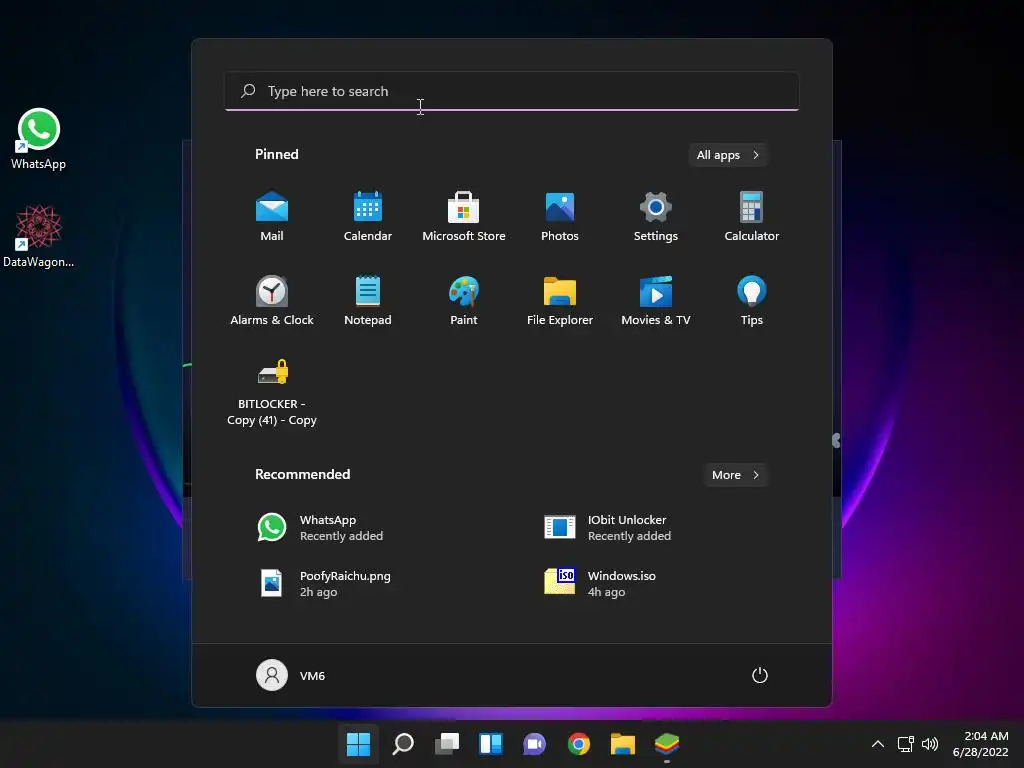Viewport: 1024px width, 768px height.
Task: Click the power button in Start menu
Action: [760, 675]
